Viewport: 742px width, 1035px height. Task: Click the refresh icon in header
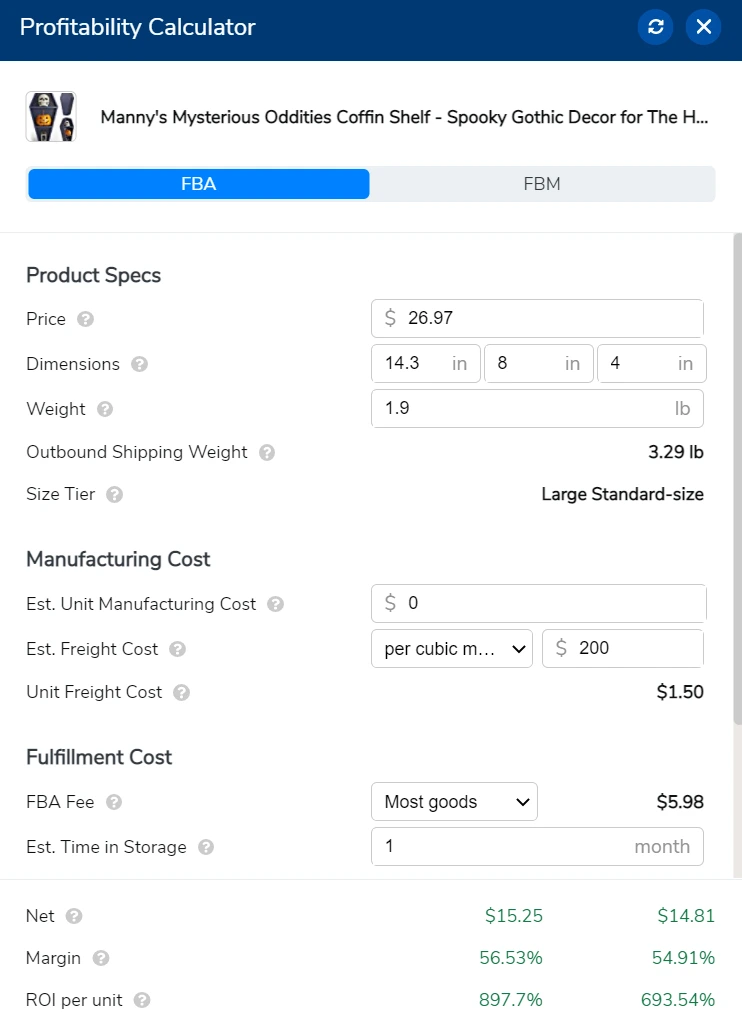656,27
